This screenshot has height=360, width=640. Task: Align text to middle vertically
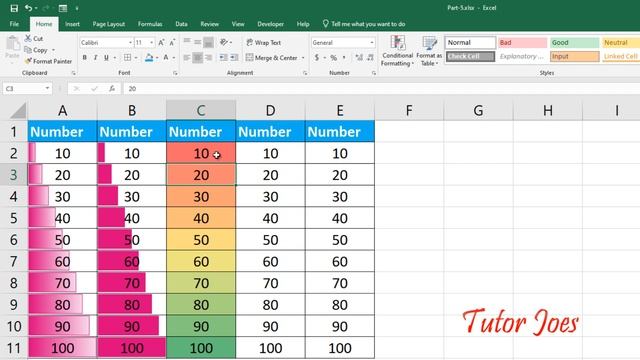pos(198,42)
